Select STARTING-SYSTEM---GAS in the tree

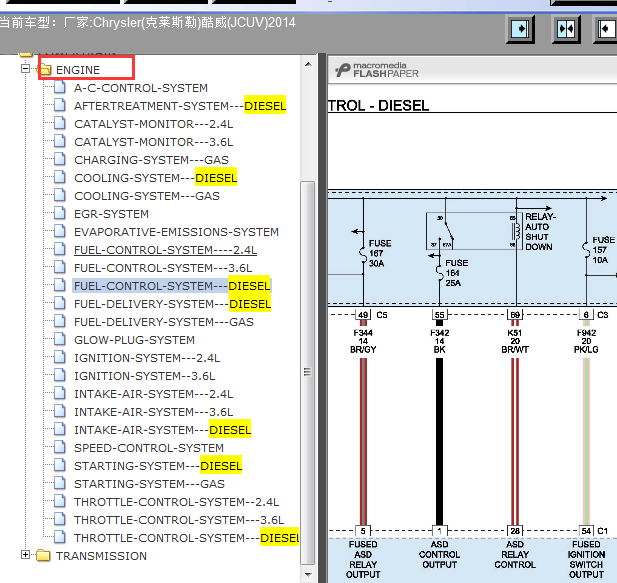[149, 484]
